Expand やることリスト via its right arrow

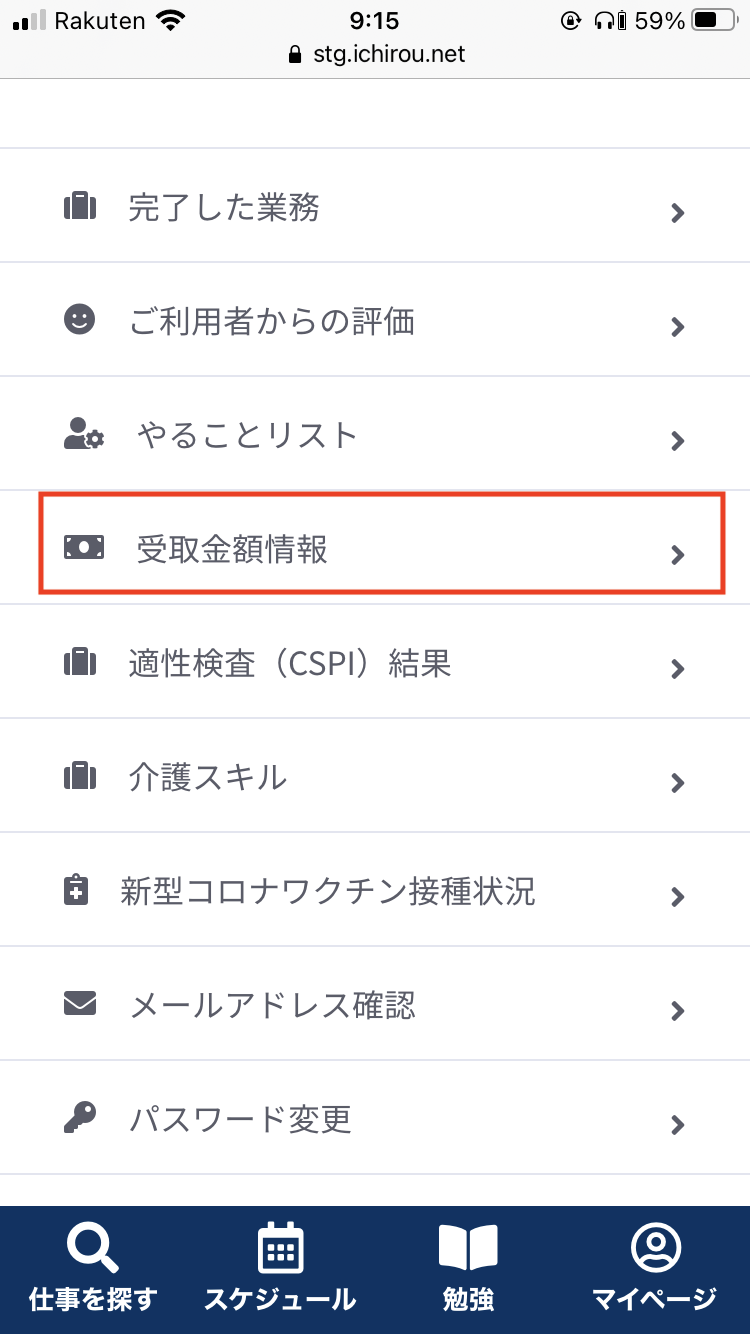(x=678, y=441)
